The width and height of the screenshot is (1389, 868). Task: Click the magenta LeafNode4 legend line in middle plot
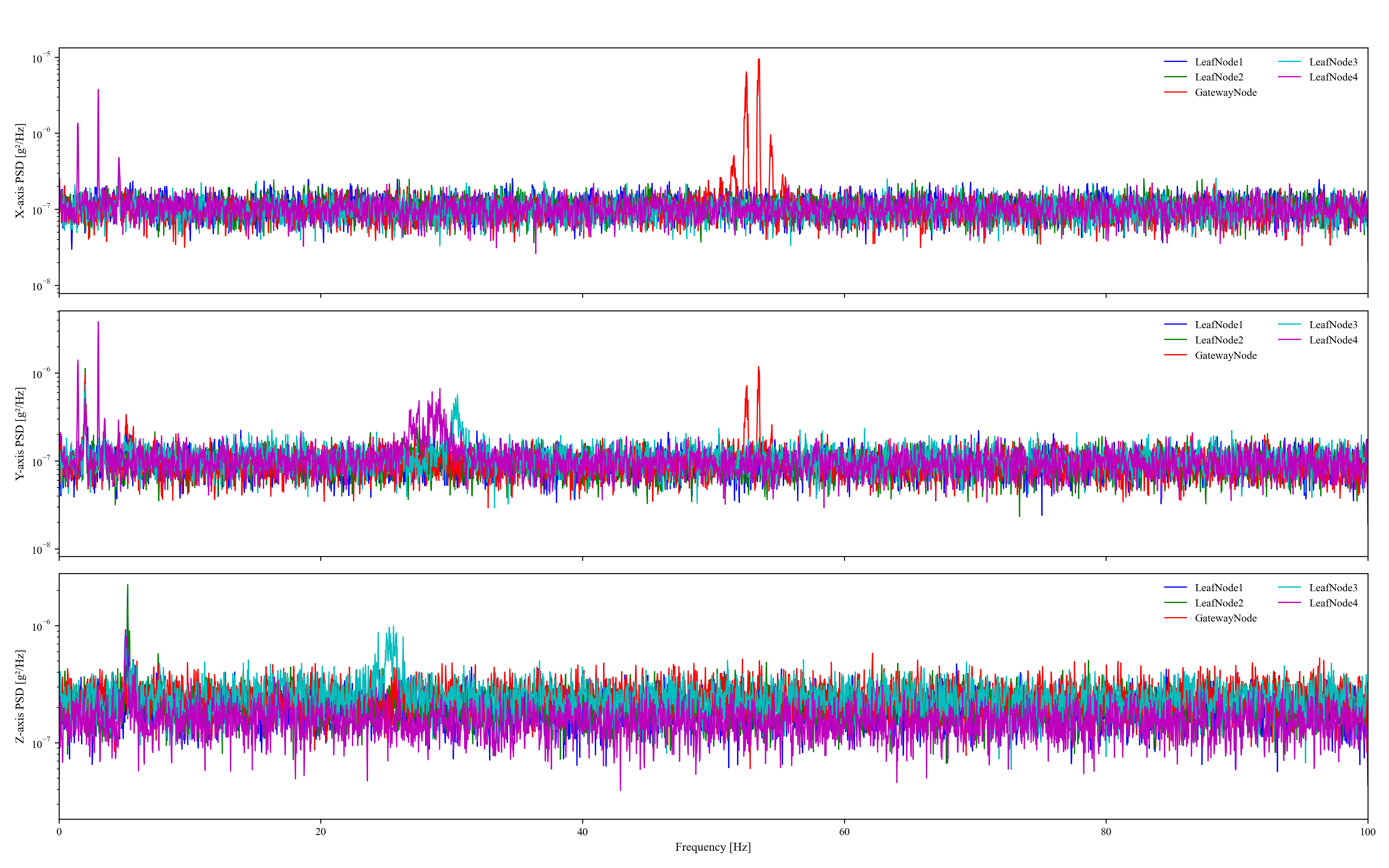point(1289,340)
